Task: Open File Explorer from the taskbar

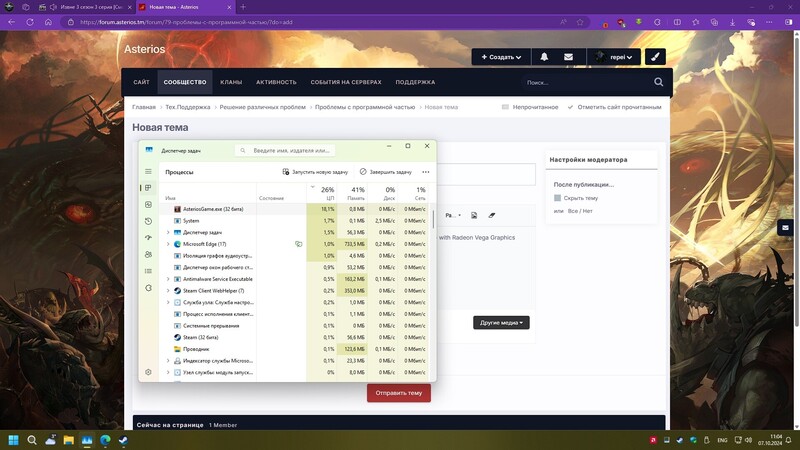Action: point(68,440)
